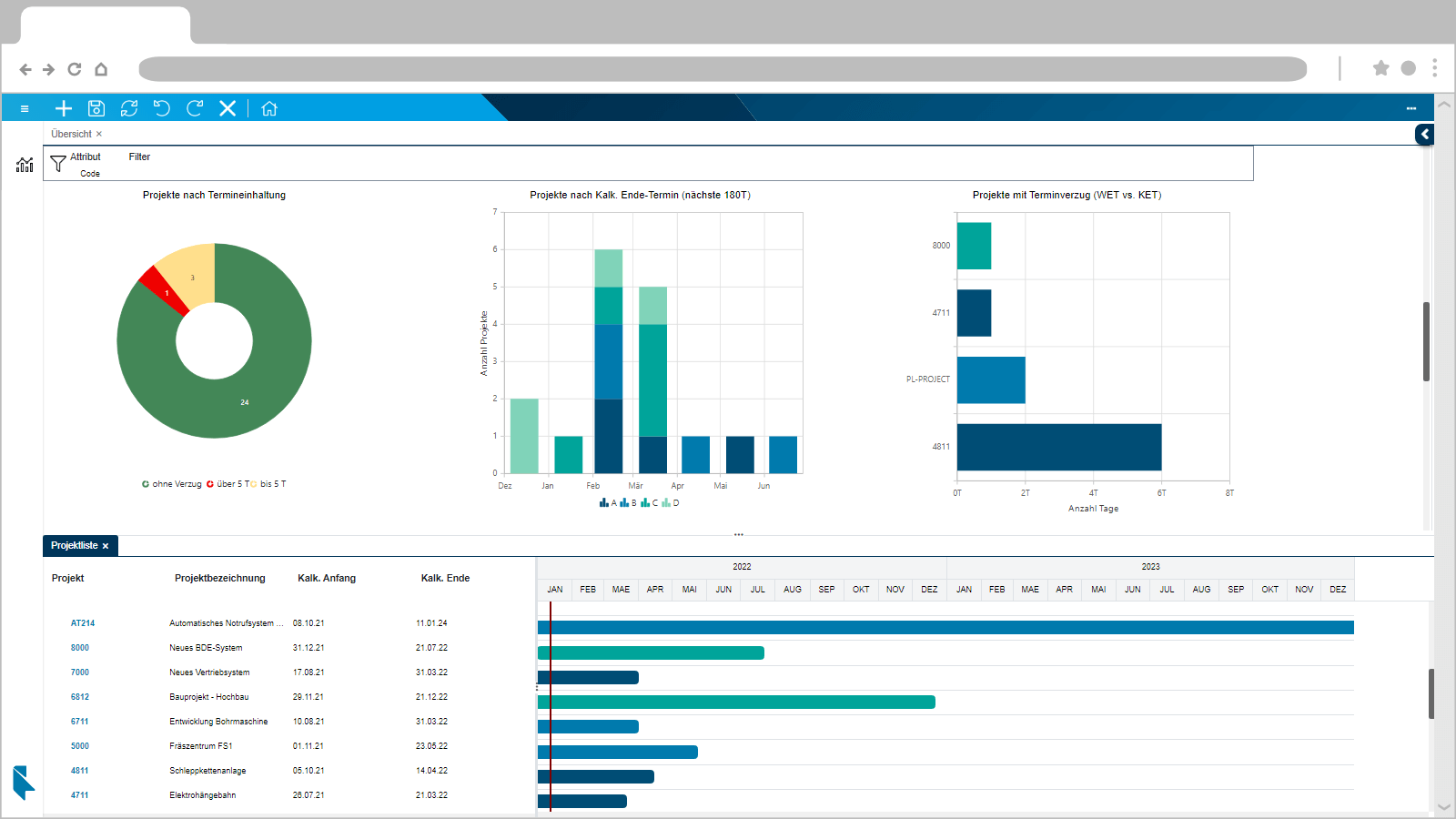Viewport: 1456px width, 819px height.
Task: Toggle 'ohne Verzug' legend entry
Action: tap(172, 484)
